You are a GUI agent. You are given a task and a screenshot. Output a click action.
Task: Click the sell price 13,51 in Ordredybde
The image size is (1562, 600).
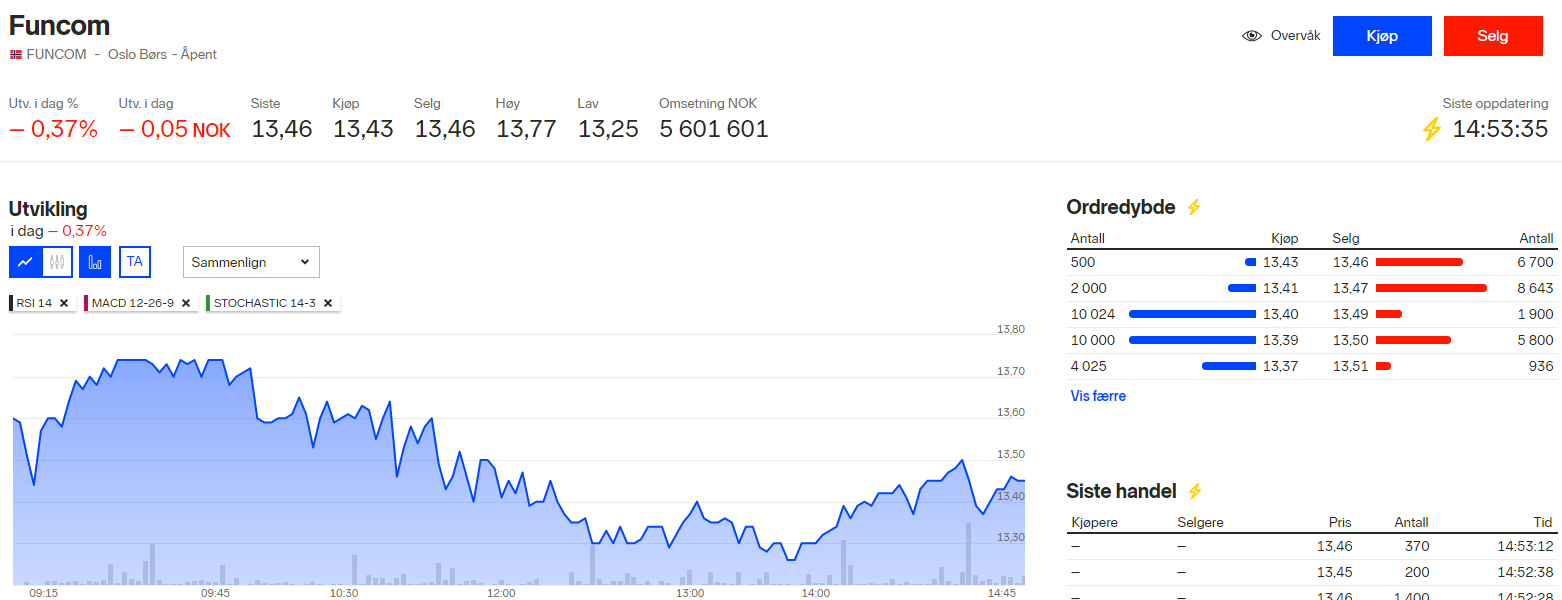coord(1351,366)
